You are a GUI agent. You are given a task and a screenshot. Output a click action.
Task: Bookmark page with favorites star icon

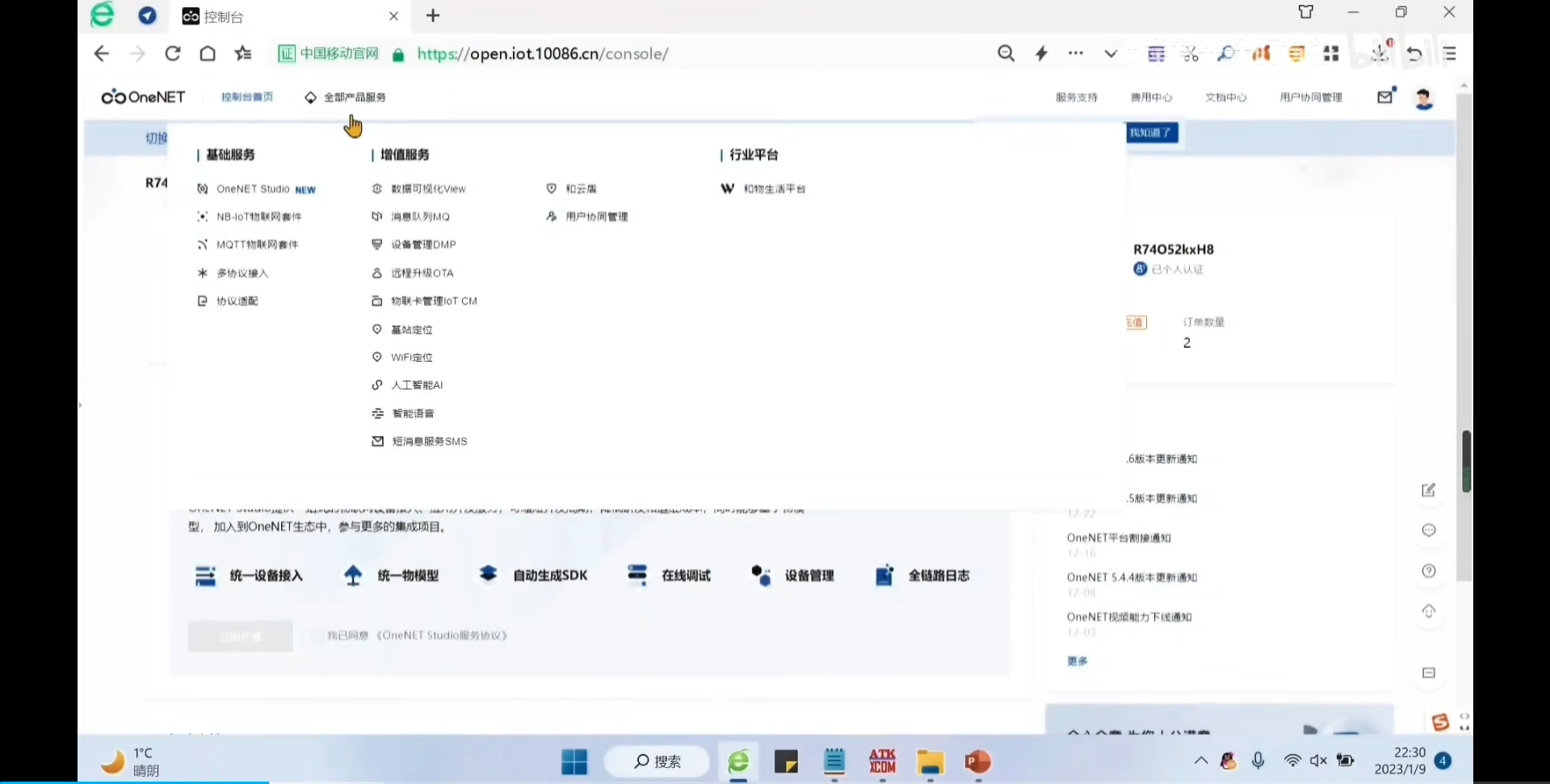click(243, 53)
